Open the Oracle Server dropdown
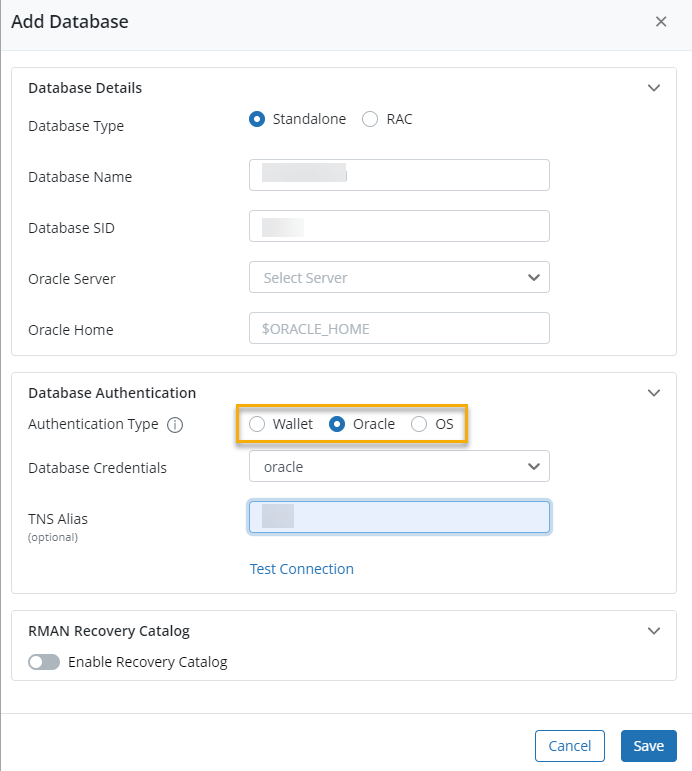692x771 pixels. point(399,277)
